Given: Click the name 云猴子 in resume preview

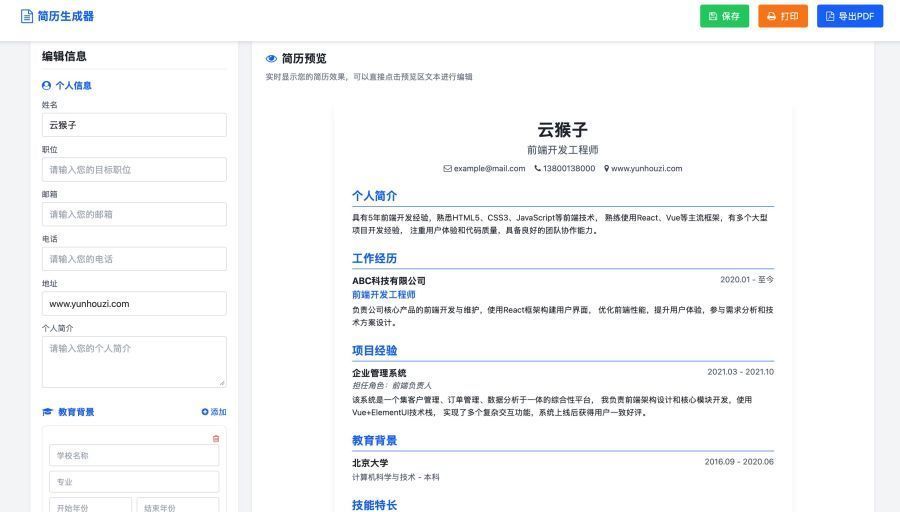Looking at the screenshot, I should click(562, 130).
